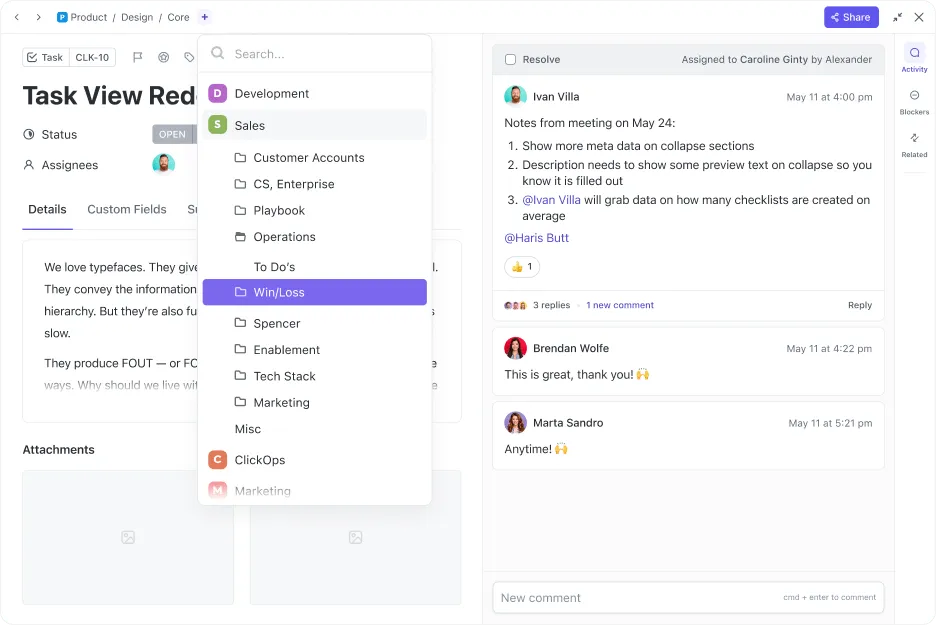Click the search magnifier icon
The width and height of the screenshot is (936, 625).
(218, 54)
